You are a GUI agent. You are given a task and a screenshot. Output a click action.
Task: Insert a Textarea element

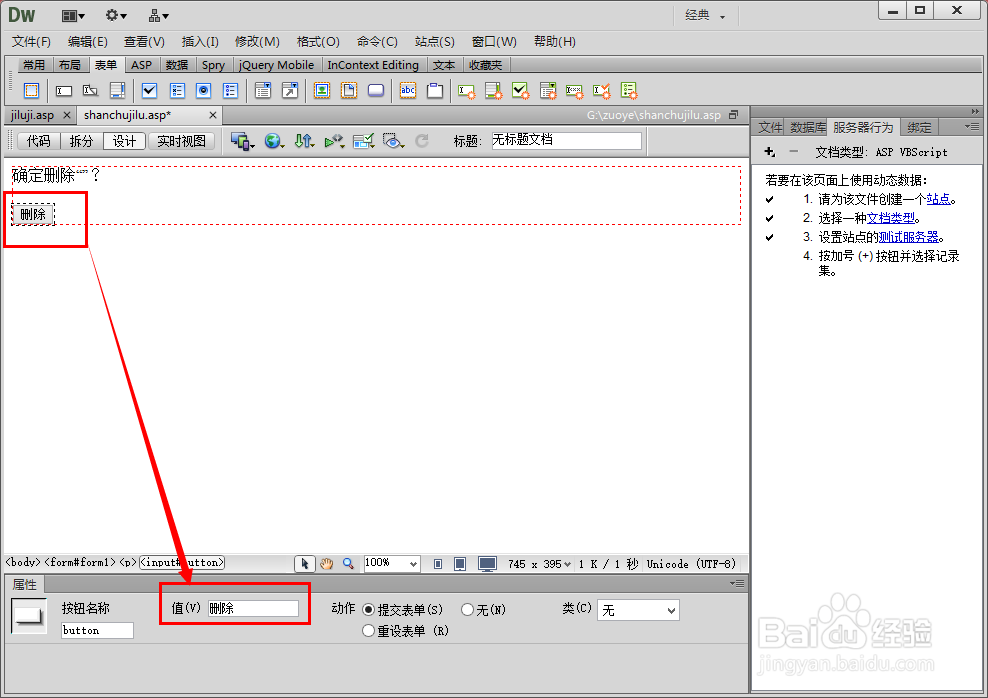pos(117,91)
